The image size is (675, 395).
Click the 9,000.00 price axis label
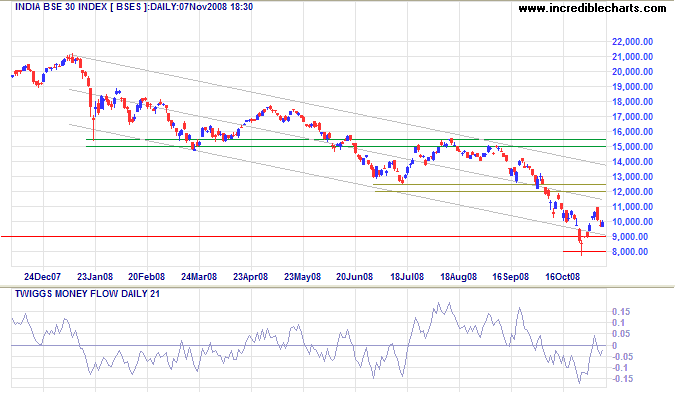(x=635, y=237)
